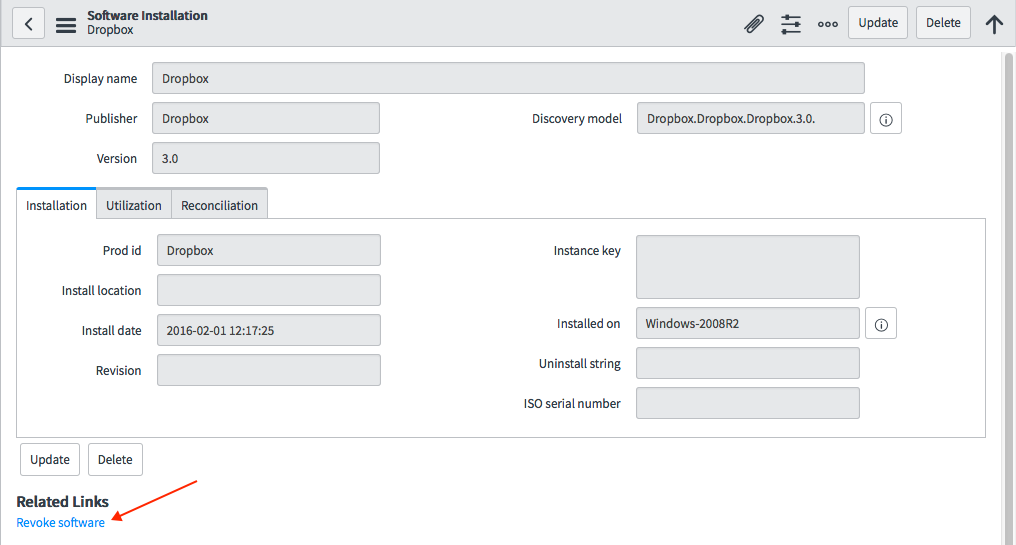Click the Install location label
This screenshot has height=545, width=1016.
click(x=101, y=290)
